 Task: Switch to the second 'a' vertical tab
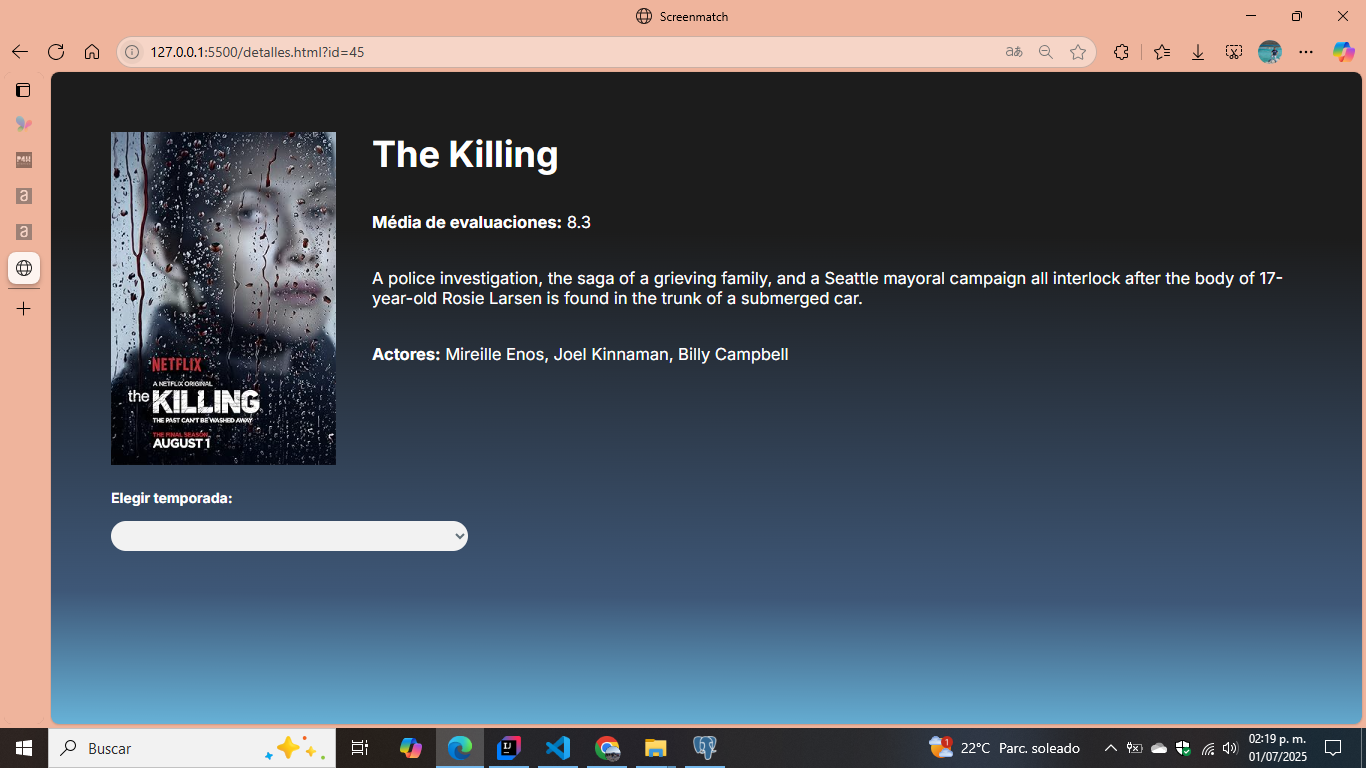23,232
